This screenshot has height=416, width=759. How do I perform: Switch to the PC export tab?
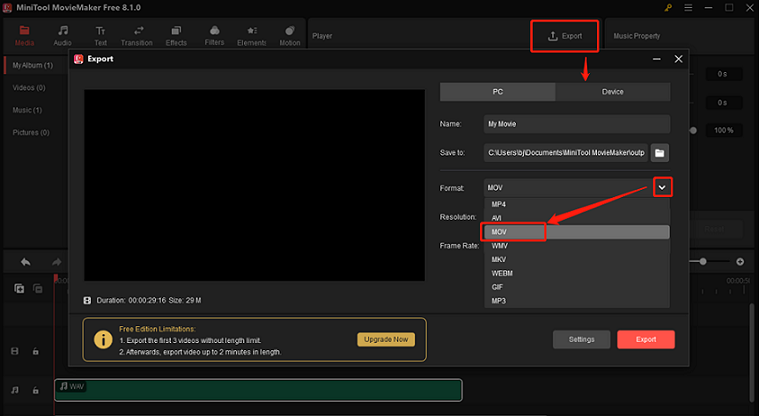(x=497, y=92)
